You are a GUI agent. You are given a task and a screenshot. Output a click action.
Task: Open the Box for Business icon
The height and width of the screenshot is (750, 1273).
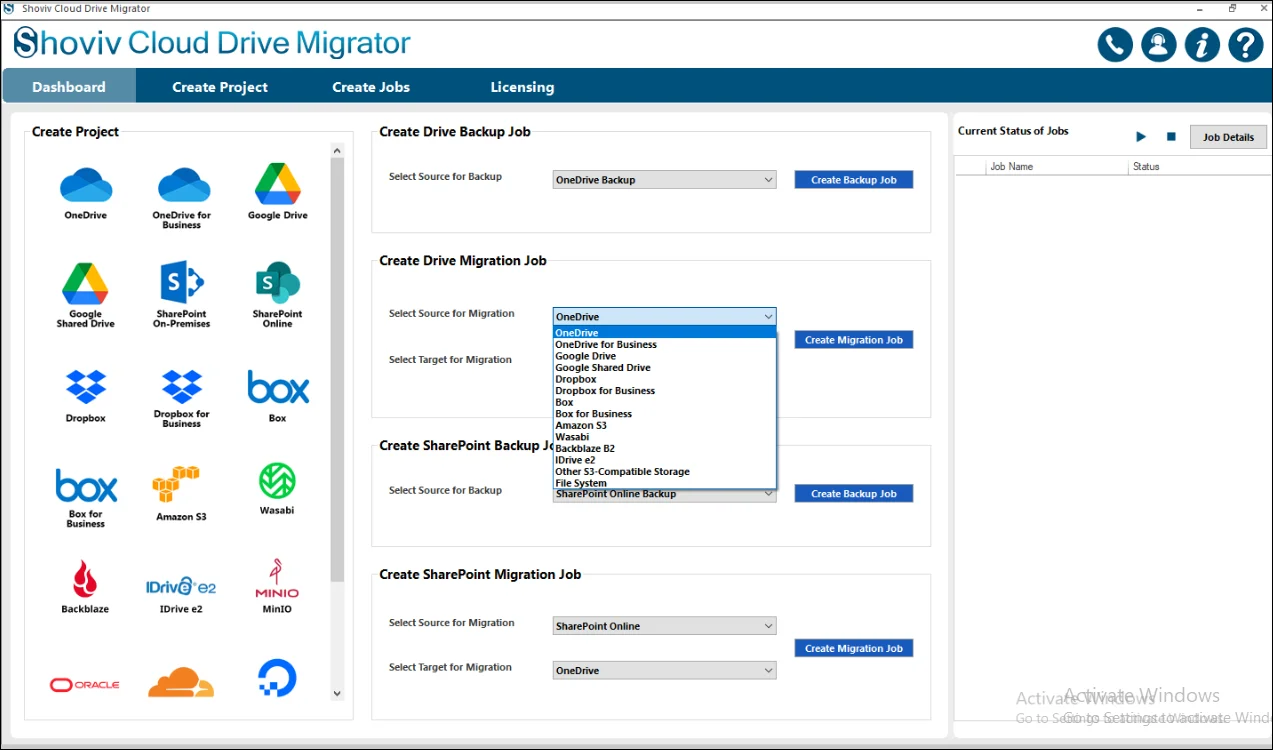click(x=86, y=487)
